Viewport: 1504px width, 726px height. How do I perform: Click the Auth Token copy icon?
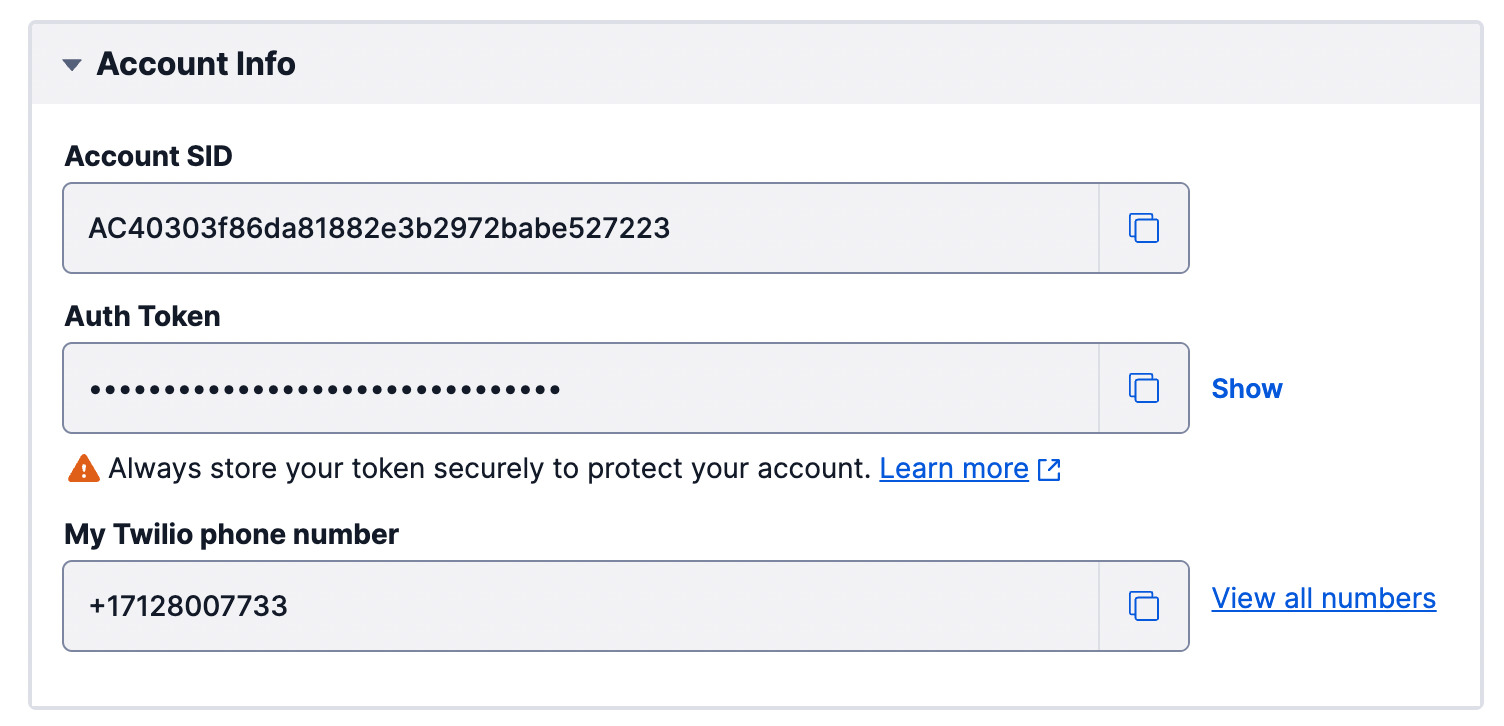pyautogui.click(x=1143, y=388)
